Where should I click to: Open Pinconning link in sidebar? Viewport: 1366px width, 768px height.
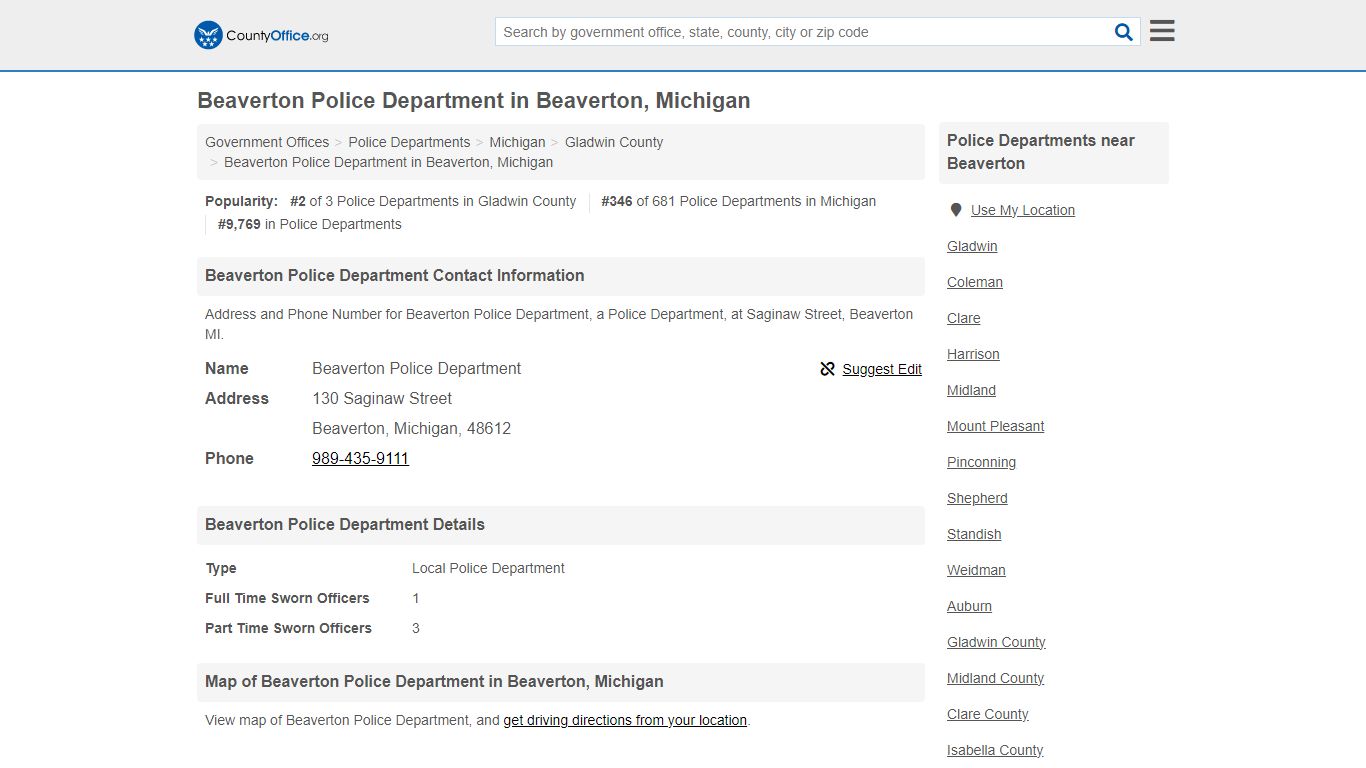pyautogui.click(x=981, y=462)
